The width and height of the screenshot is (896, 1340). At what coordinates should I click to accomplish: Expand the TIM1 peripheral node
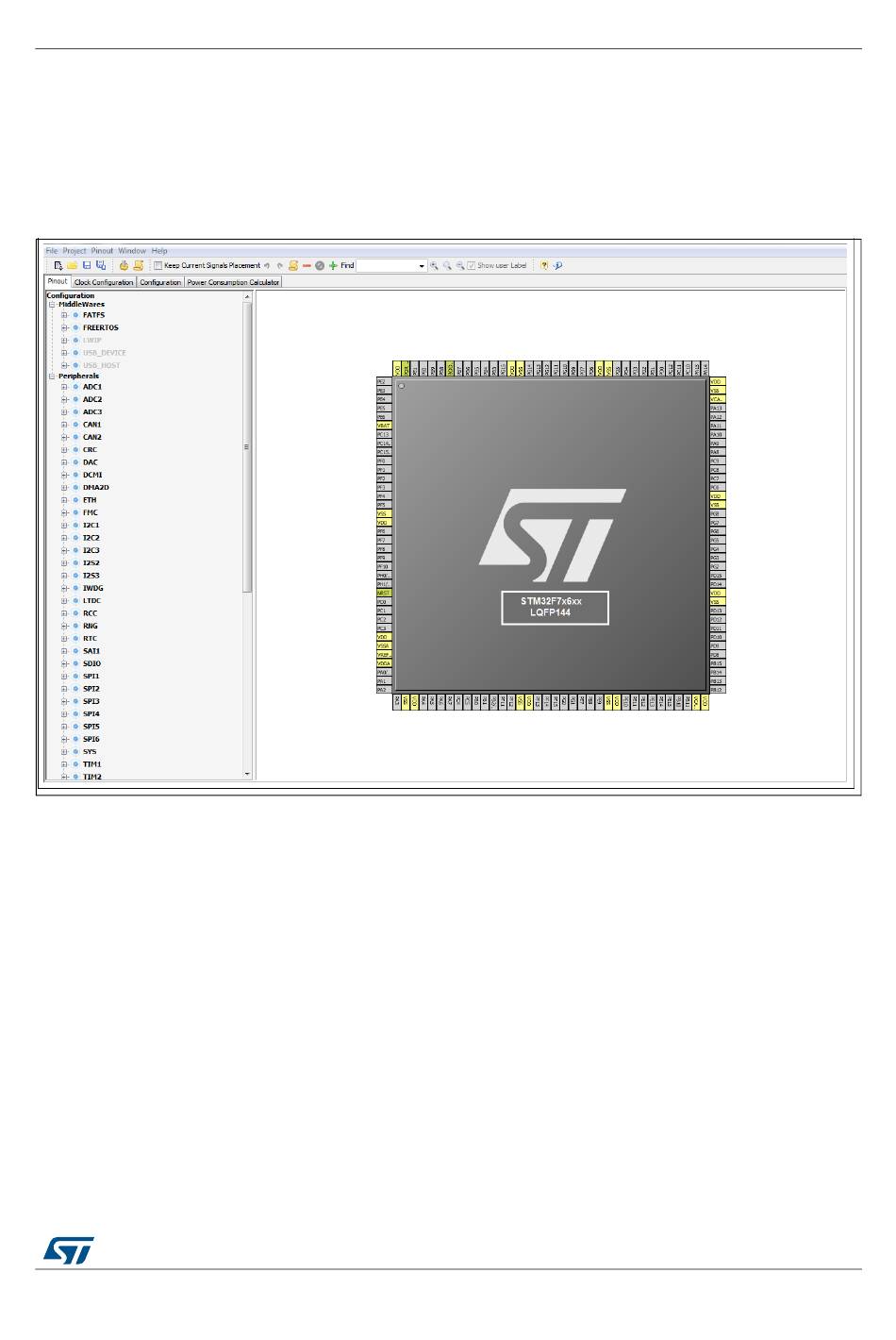64,764
